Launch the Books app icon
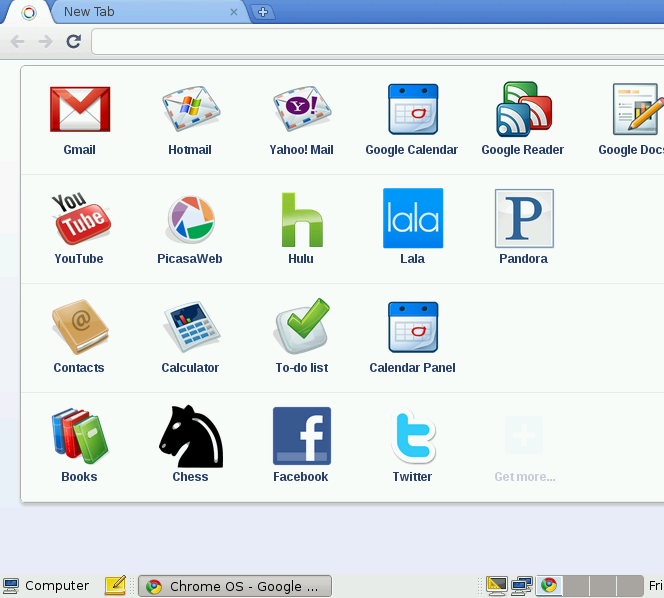 click(x=80, y=436)
